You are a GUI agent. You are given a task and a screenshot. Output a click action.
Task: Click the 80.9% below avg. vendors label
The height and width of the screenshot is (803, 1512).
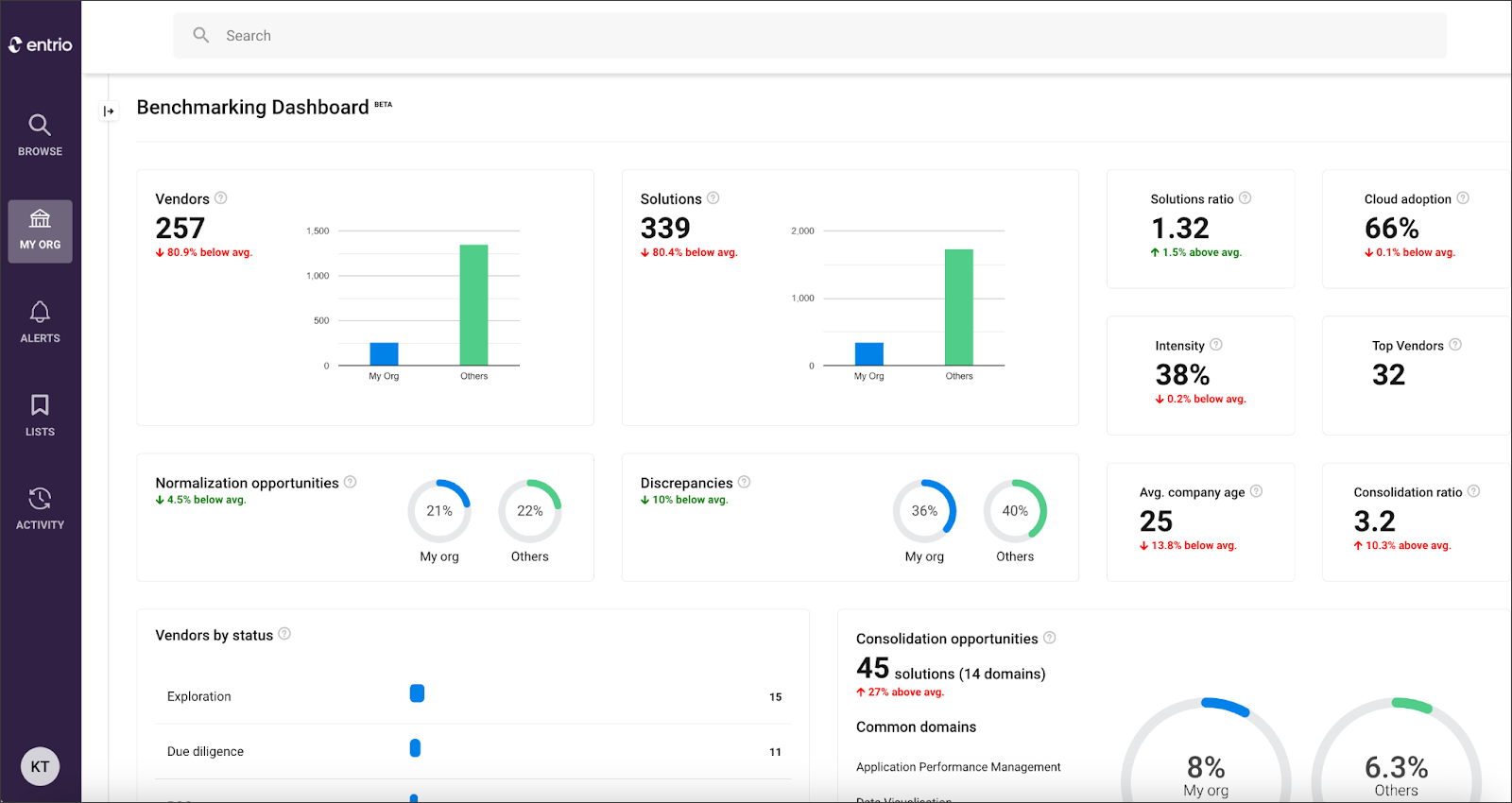click(204, 252)
